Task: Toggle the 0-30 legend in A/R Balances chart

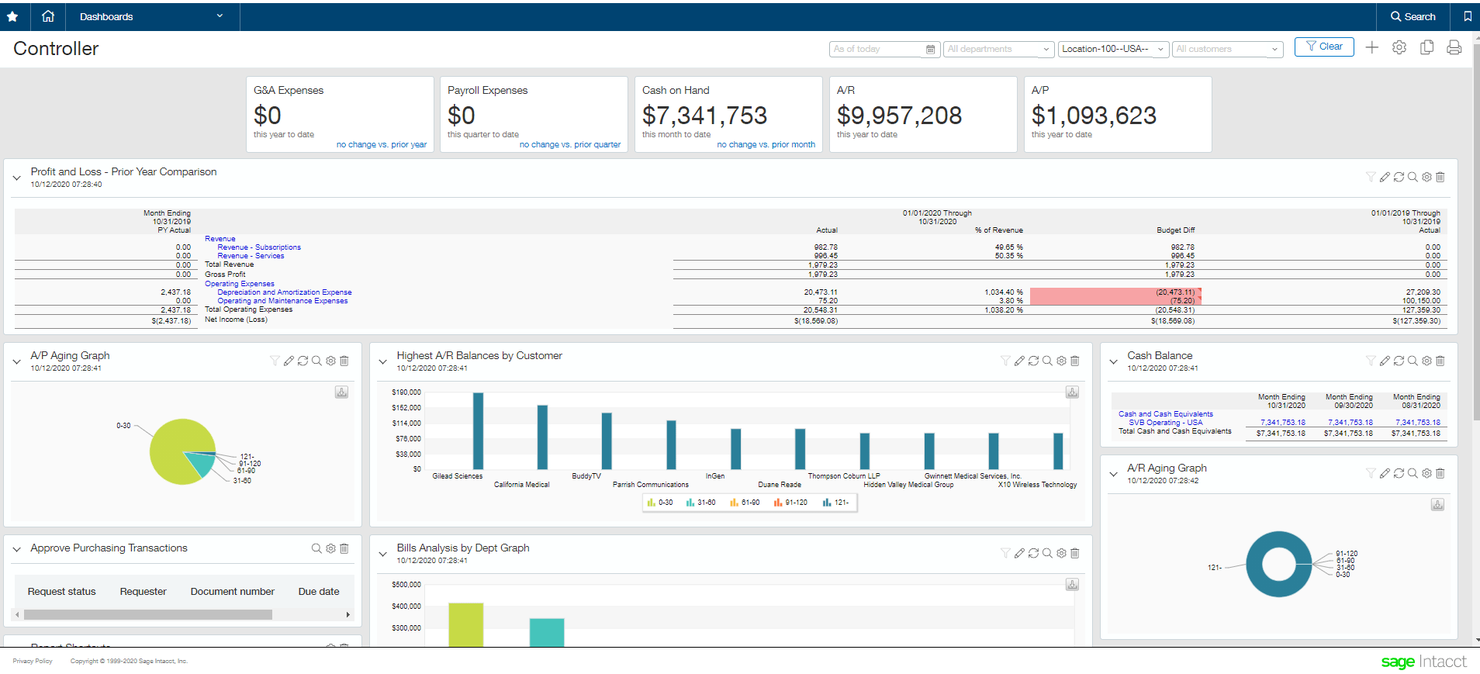Action: point(665,502)
